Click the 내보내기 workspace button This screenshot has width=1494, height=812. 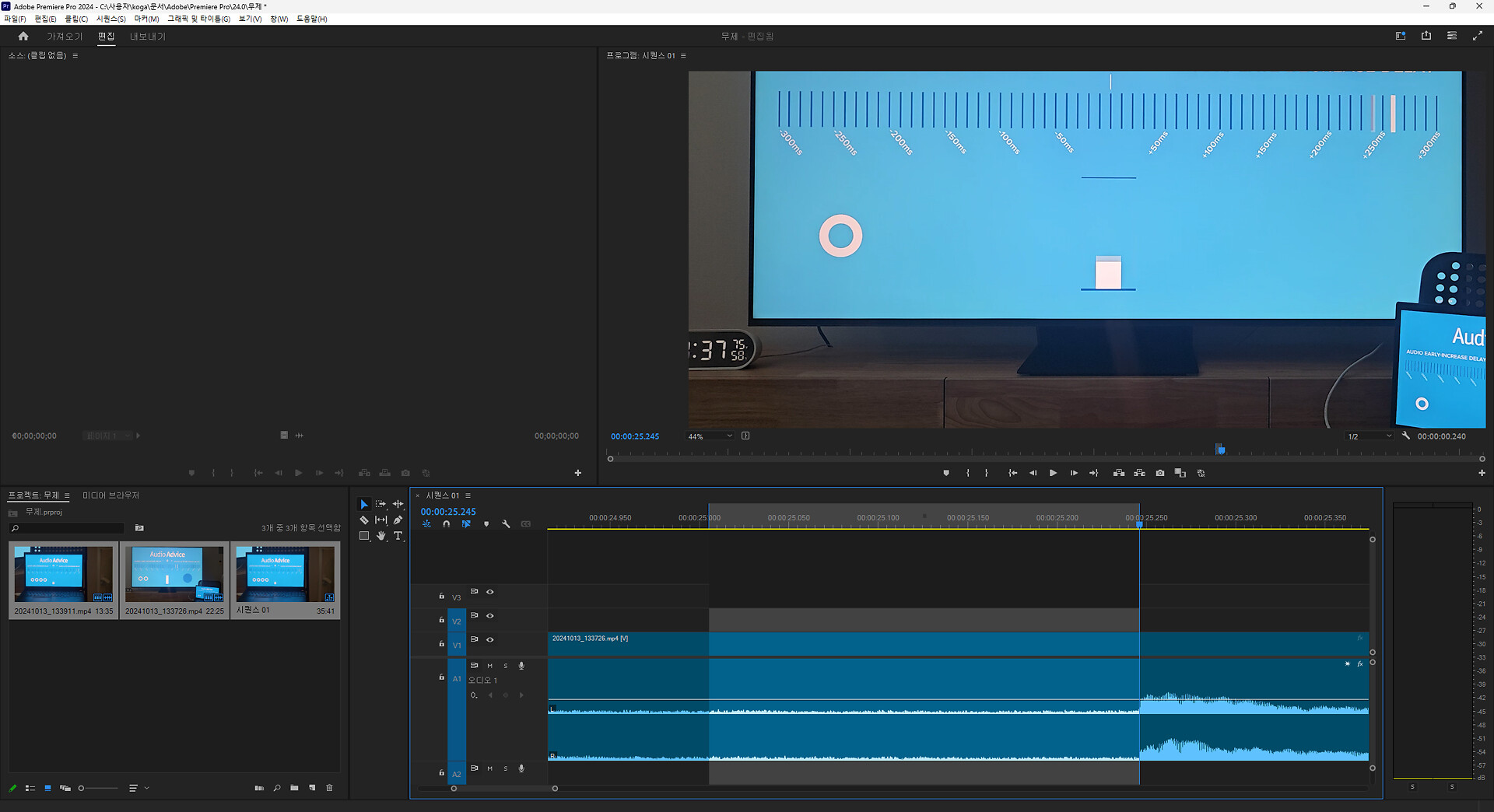click(x=147, y=37)
